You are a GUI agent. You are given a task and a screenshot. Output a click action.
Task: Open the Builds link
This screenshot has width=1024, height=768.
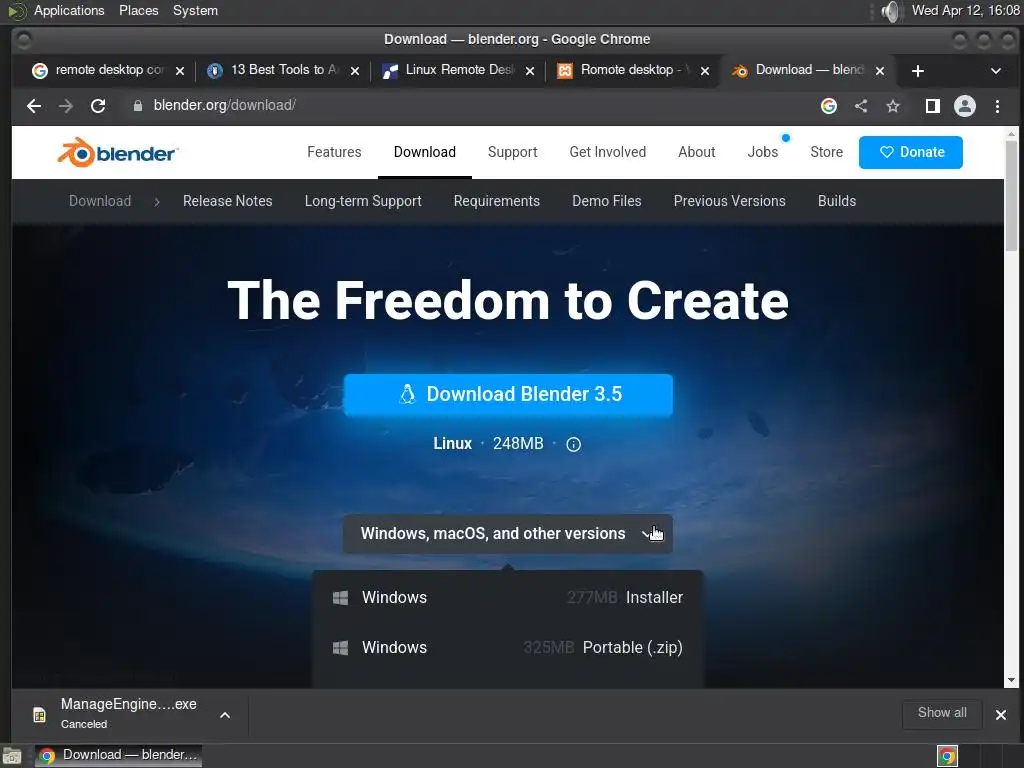click(x=837, y=201)
